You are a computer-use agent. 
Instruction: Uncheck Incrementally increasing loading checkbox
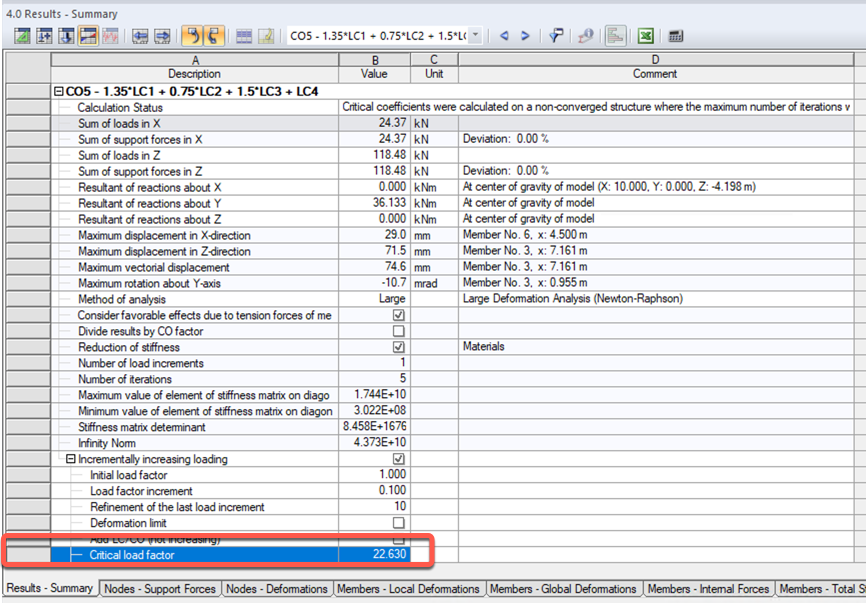click(398, 459)
